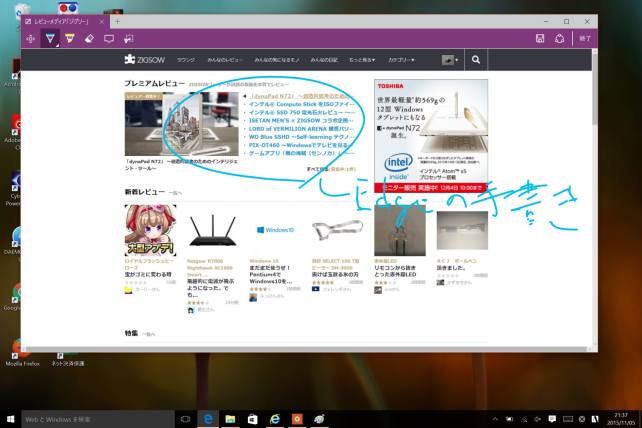
Task: Click 一覧へ next to 新着レビュー
Action: coord(175,193)
